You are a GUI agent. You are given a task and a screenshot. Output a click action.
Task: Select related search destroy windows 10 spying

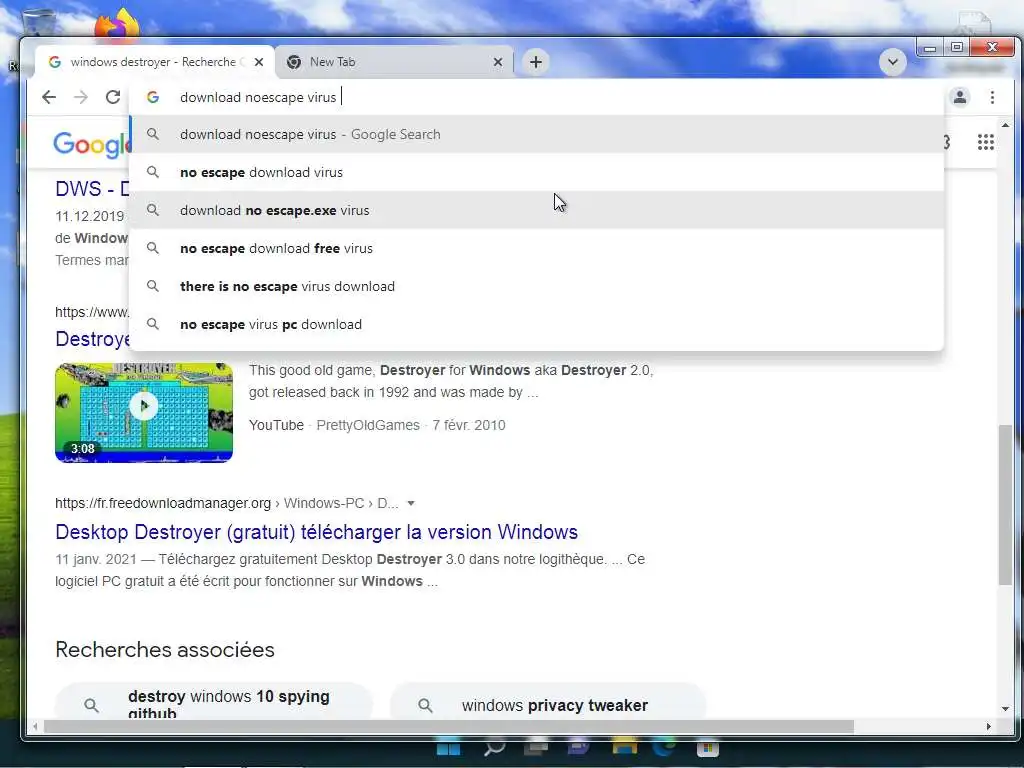(214, 703)
